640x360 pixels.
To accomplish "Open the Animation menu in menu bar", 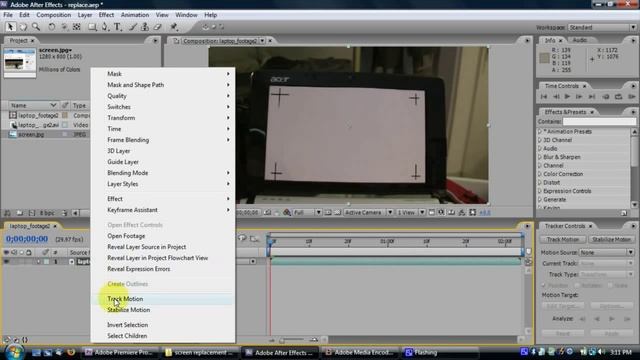I will (135, 15).
